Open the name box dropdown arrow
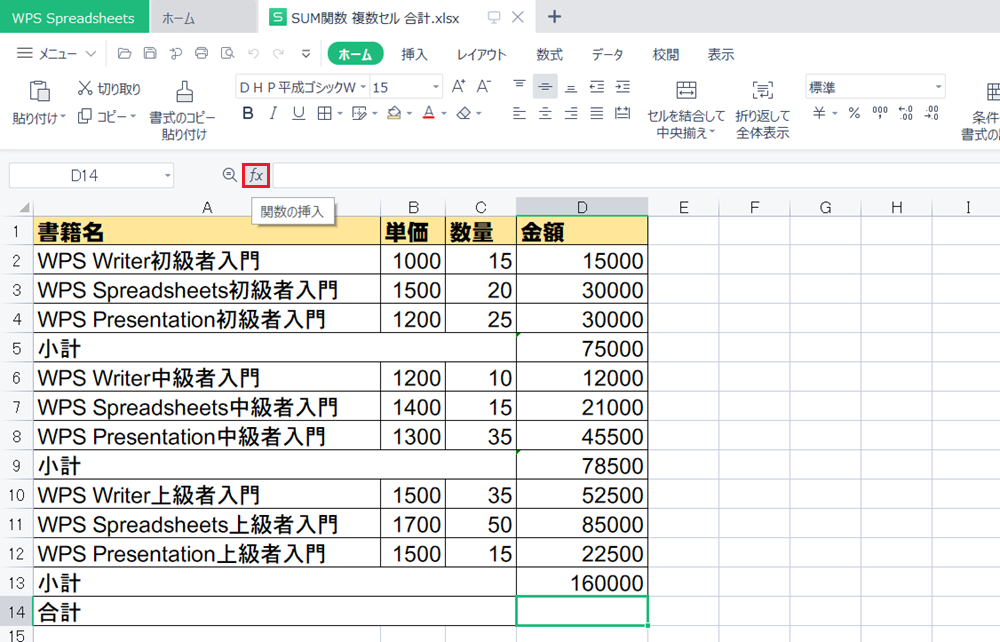This screenshot has height=642, width=1000. coord(167,175)
